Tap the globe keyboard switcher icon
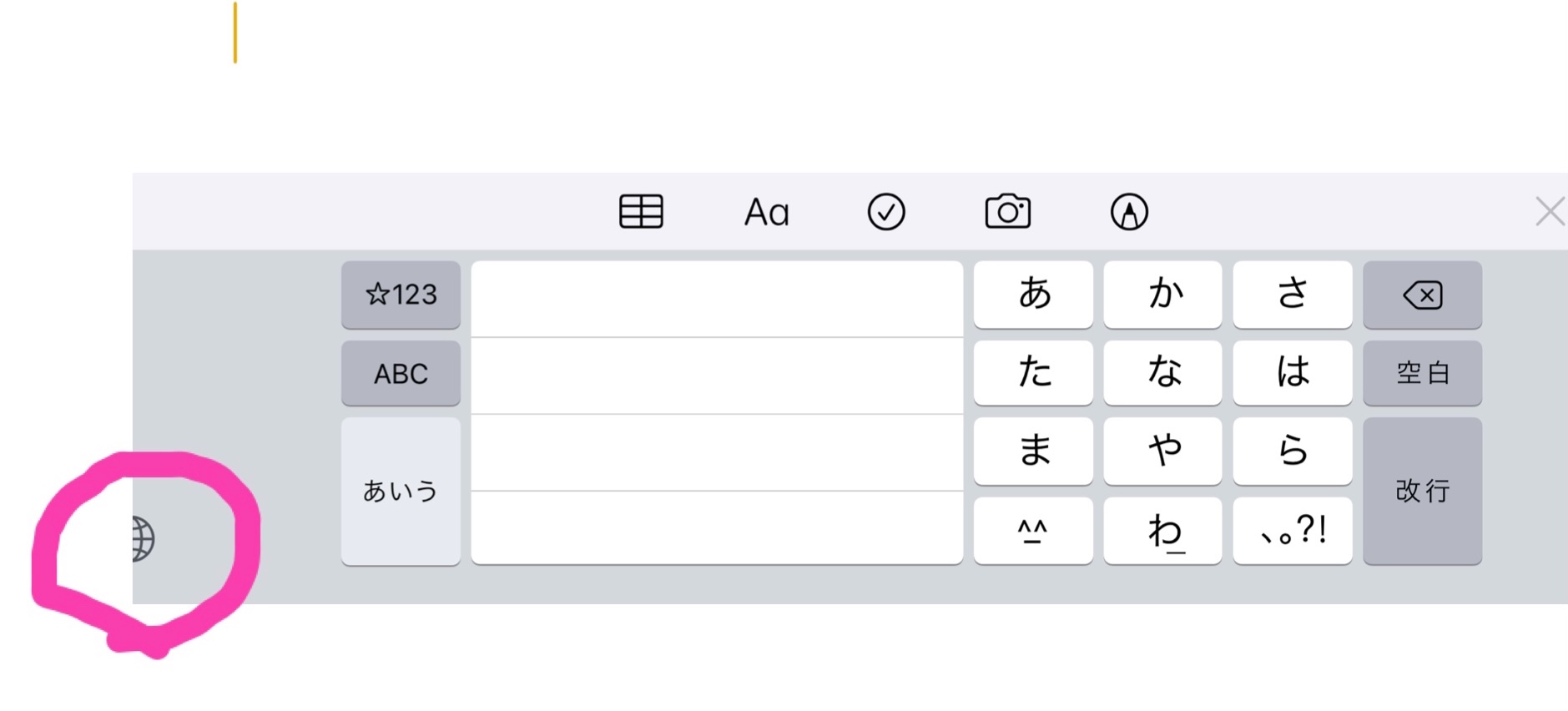 [144, 538]
